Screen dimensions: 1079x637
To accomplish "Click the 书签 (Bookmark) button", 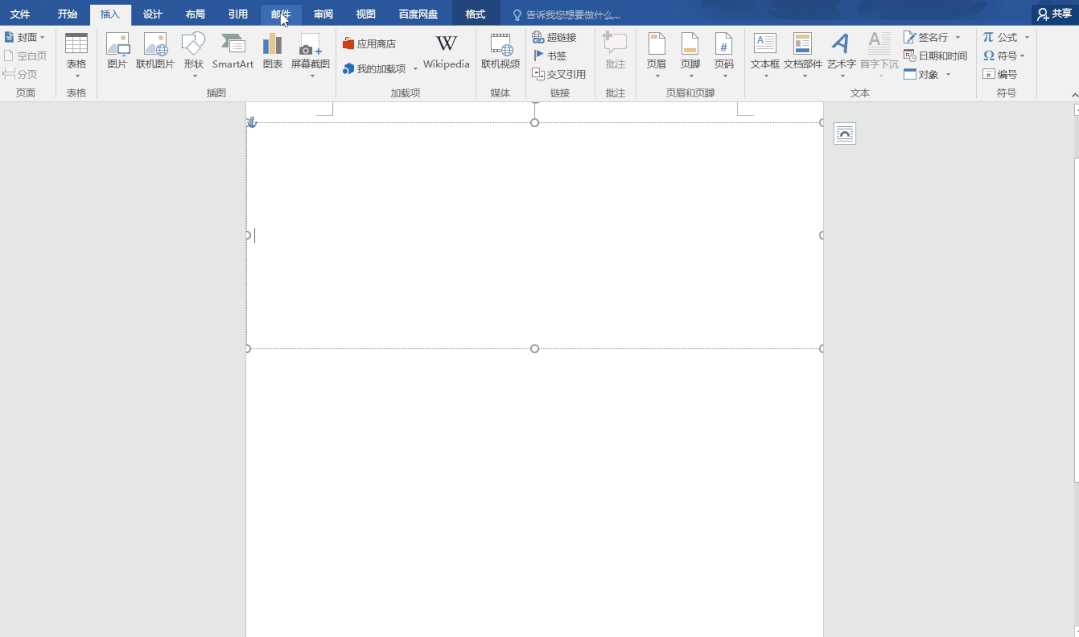I will point(550,56).
